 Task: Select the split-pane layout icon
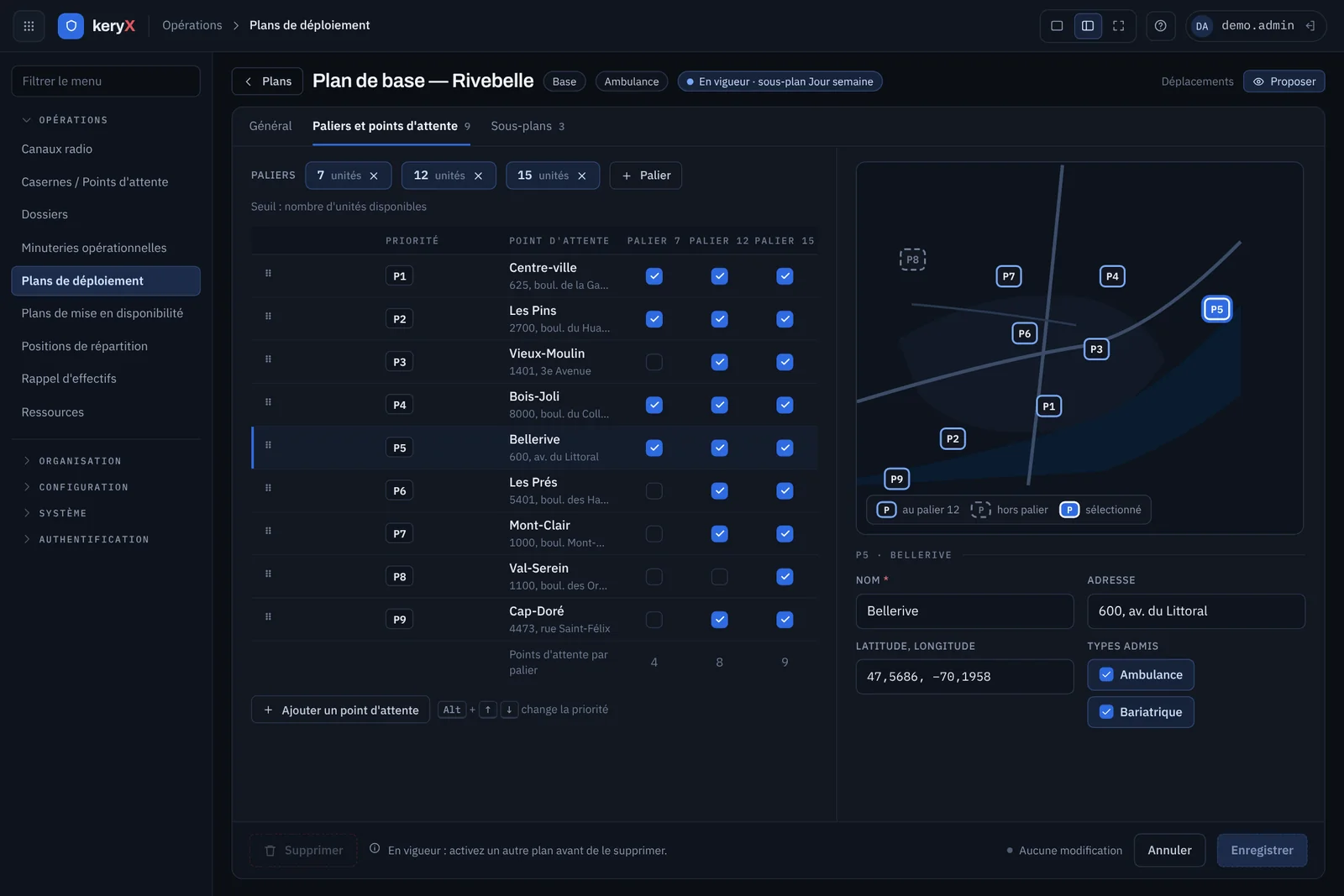click(x=1088, y=26)
